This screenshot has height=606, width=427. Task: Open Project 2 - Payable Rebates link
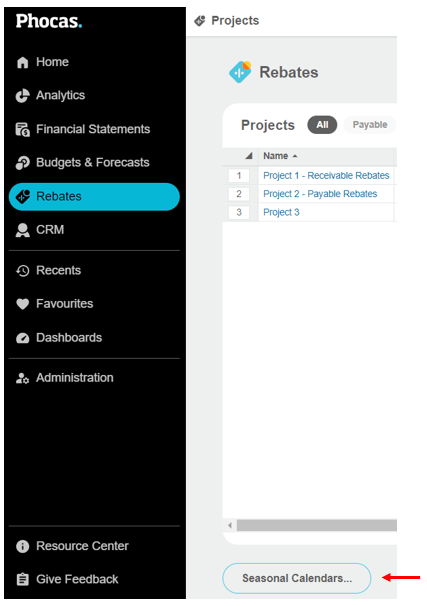tap(320, 194)
